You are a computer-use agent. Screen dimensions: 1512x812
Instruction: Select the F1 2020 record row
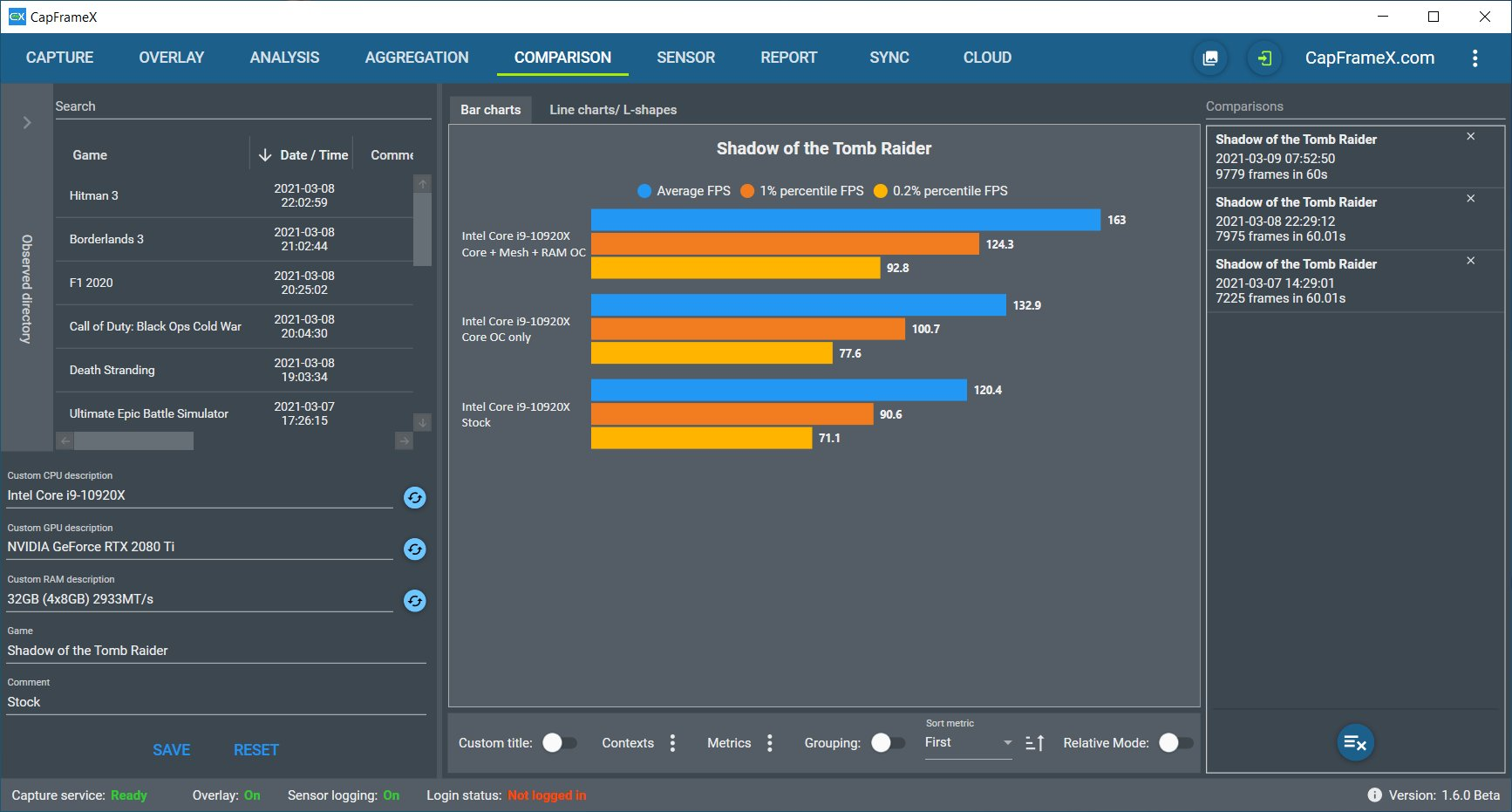(234, 283)
